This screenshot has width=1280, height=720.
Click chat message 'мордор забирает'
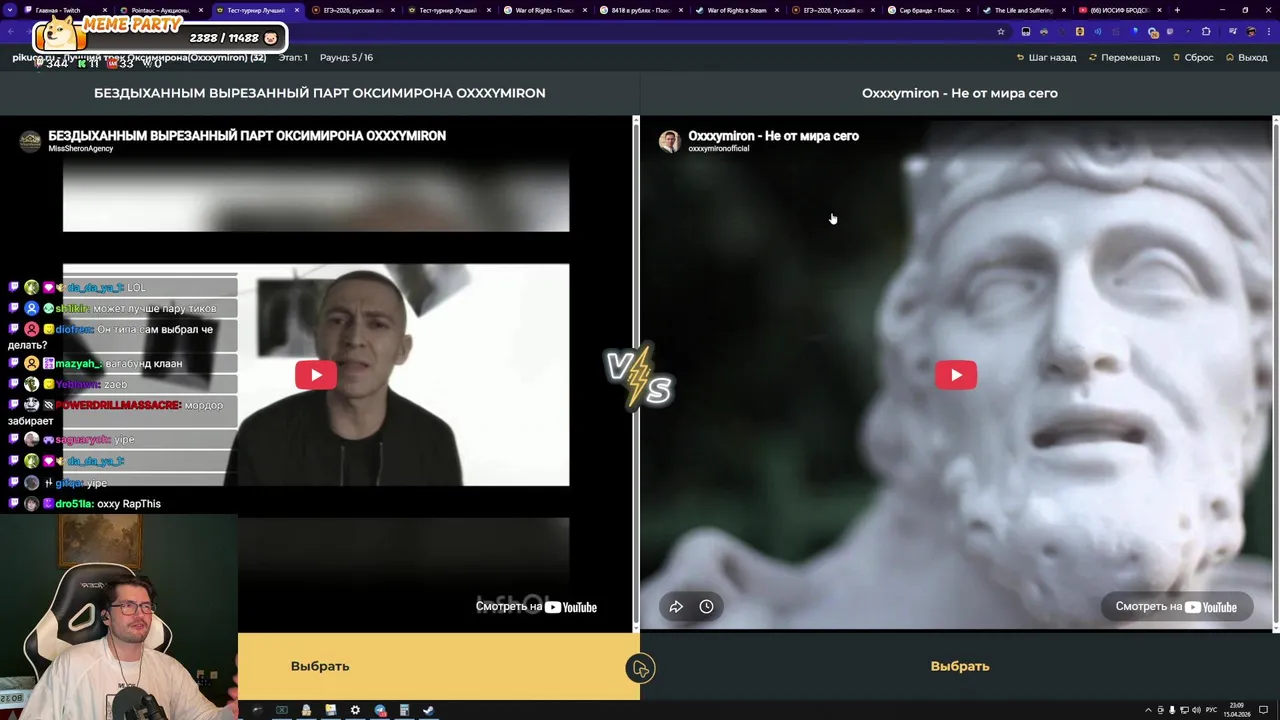(x=116, y=413)
